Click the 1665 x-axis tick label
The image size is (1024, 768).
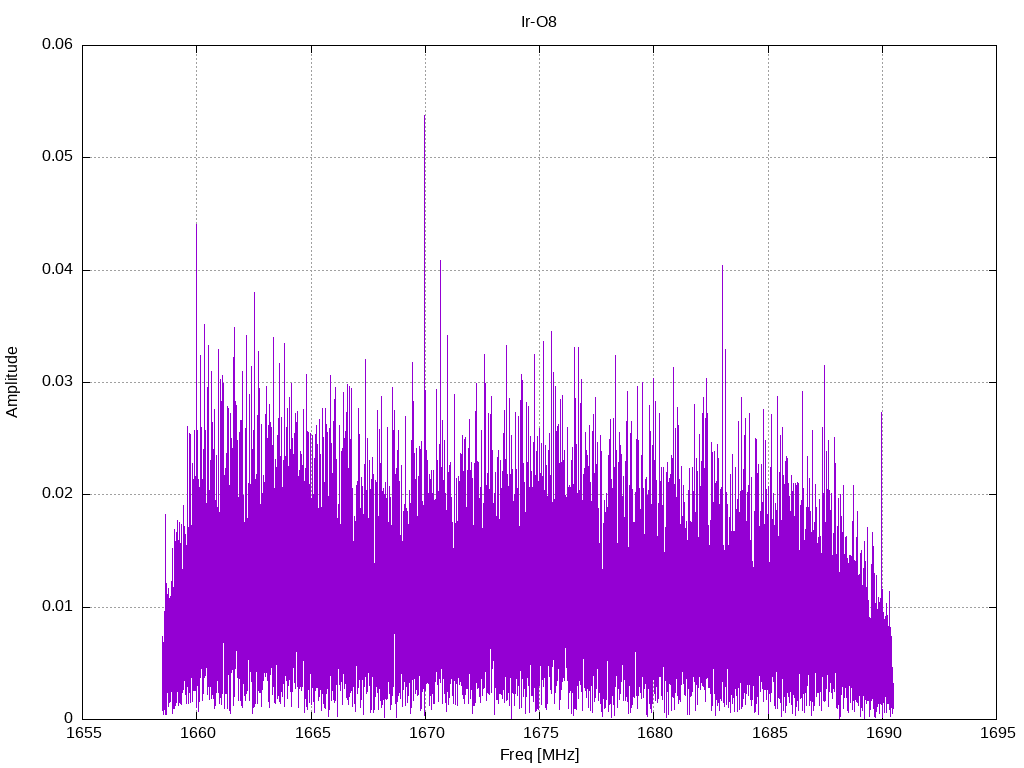tap(313, 733)
